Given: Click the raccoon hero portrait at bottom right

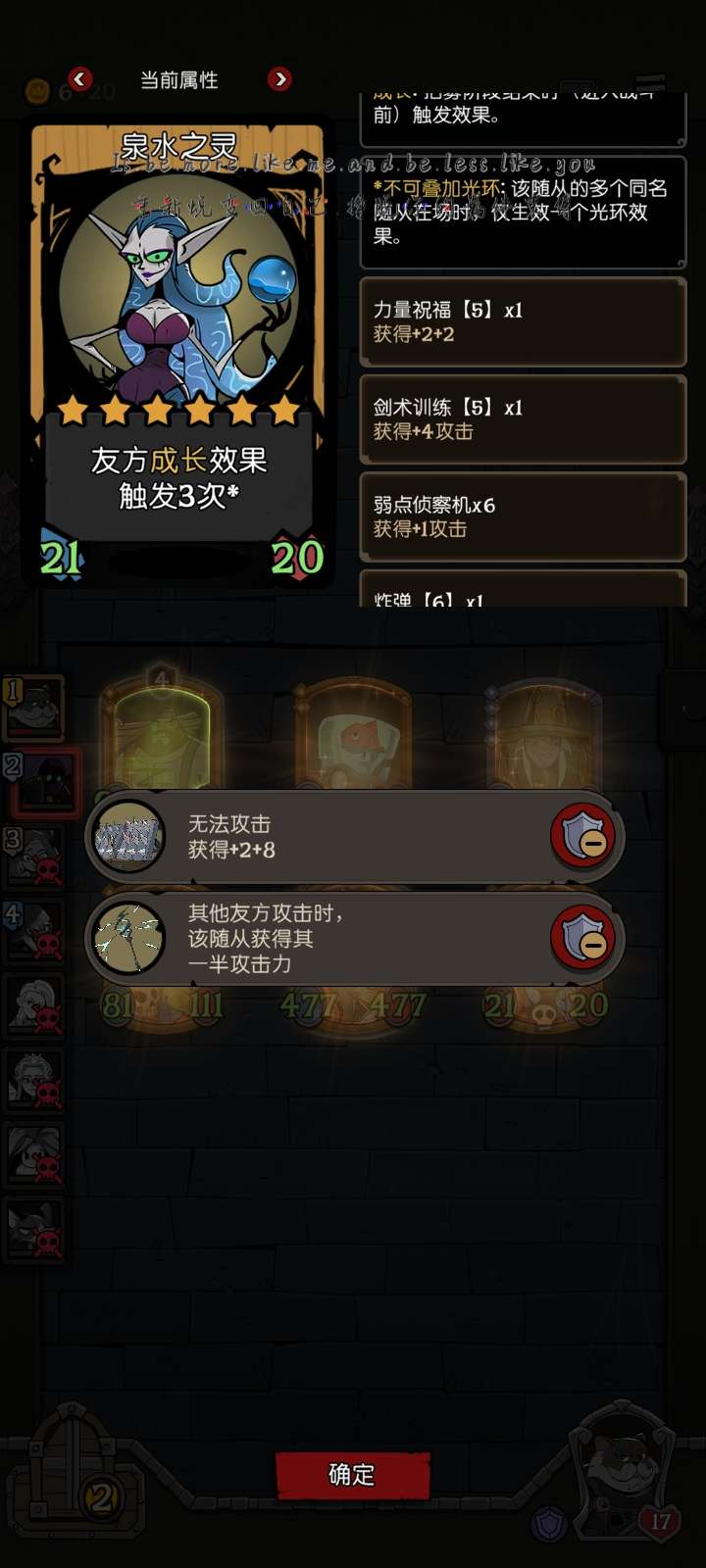Looking at the screenshot, I should [620, 1465].
